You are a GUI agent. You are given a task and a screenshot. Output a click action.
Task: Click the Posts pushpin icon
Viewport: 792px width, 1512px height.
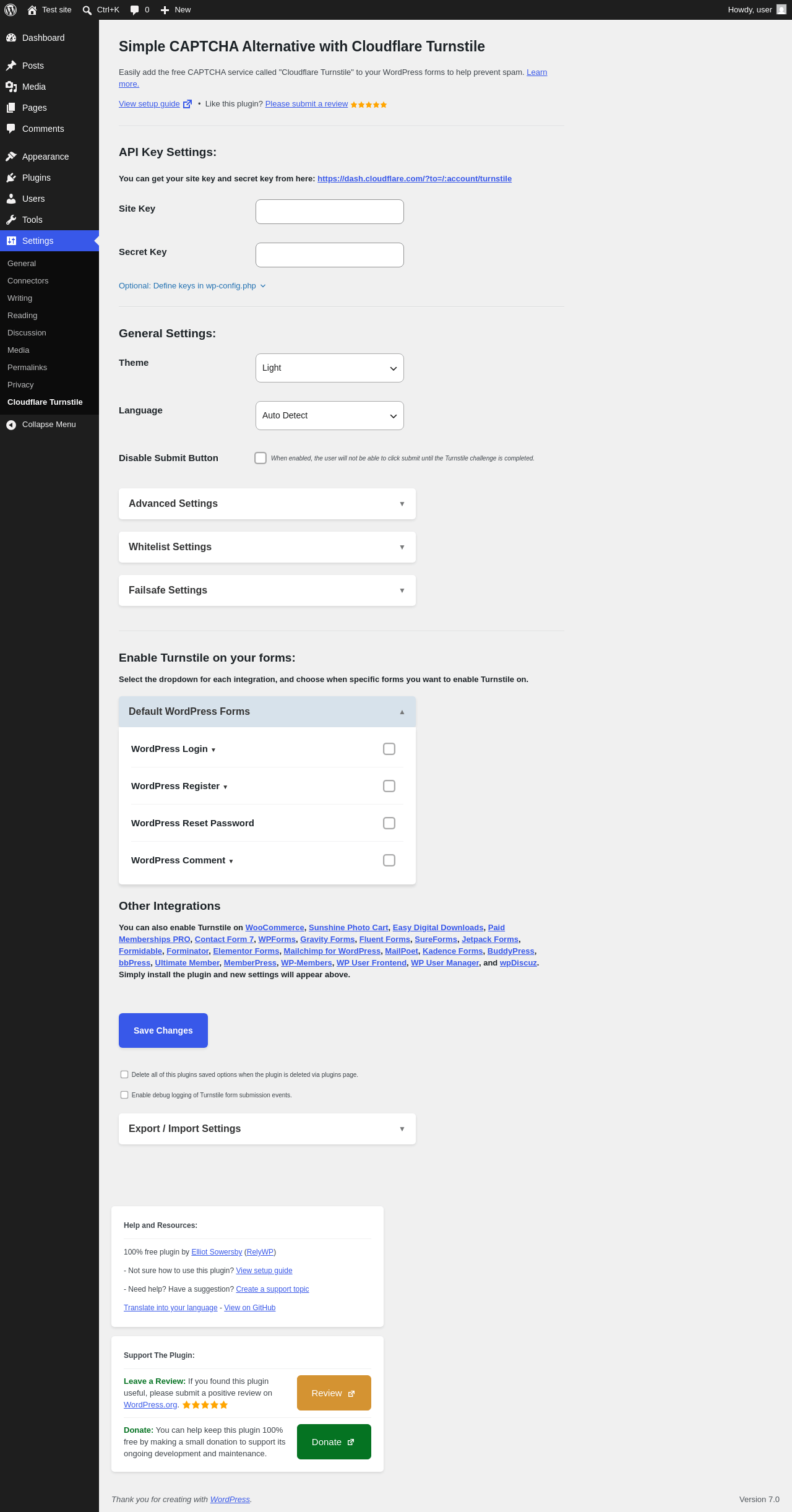click(11, 66)
